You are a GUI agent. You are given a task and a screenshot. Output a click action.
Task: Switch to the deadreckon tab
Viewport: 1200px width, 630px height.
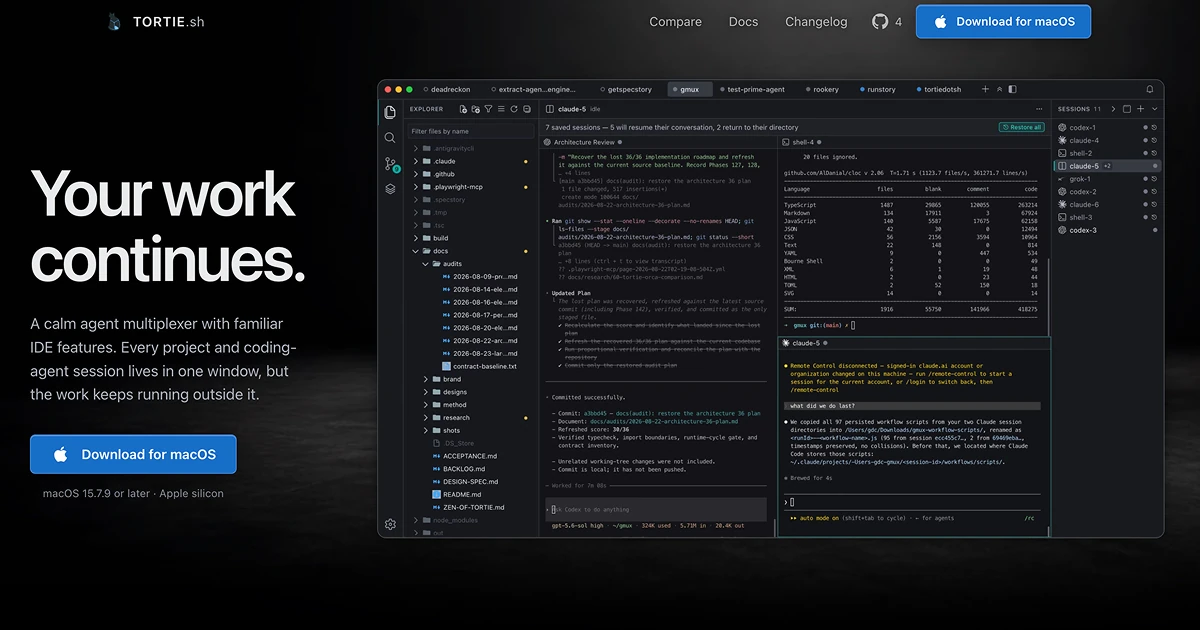point(446,89)
